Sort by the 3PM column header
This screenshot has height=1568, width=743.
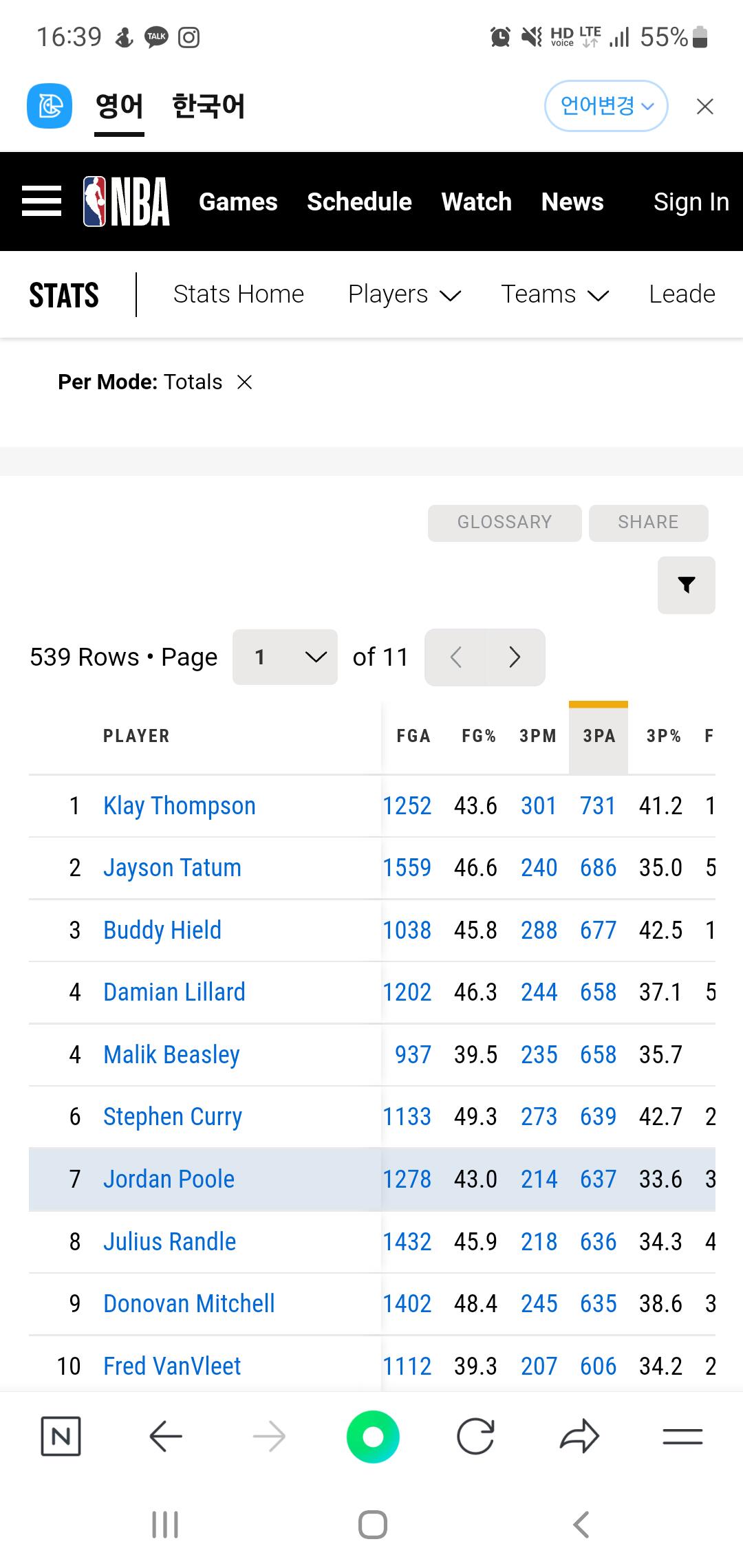click(x=538, y=737)
